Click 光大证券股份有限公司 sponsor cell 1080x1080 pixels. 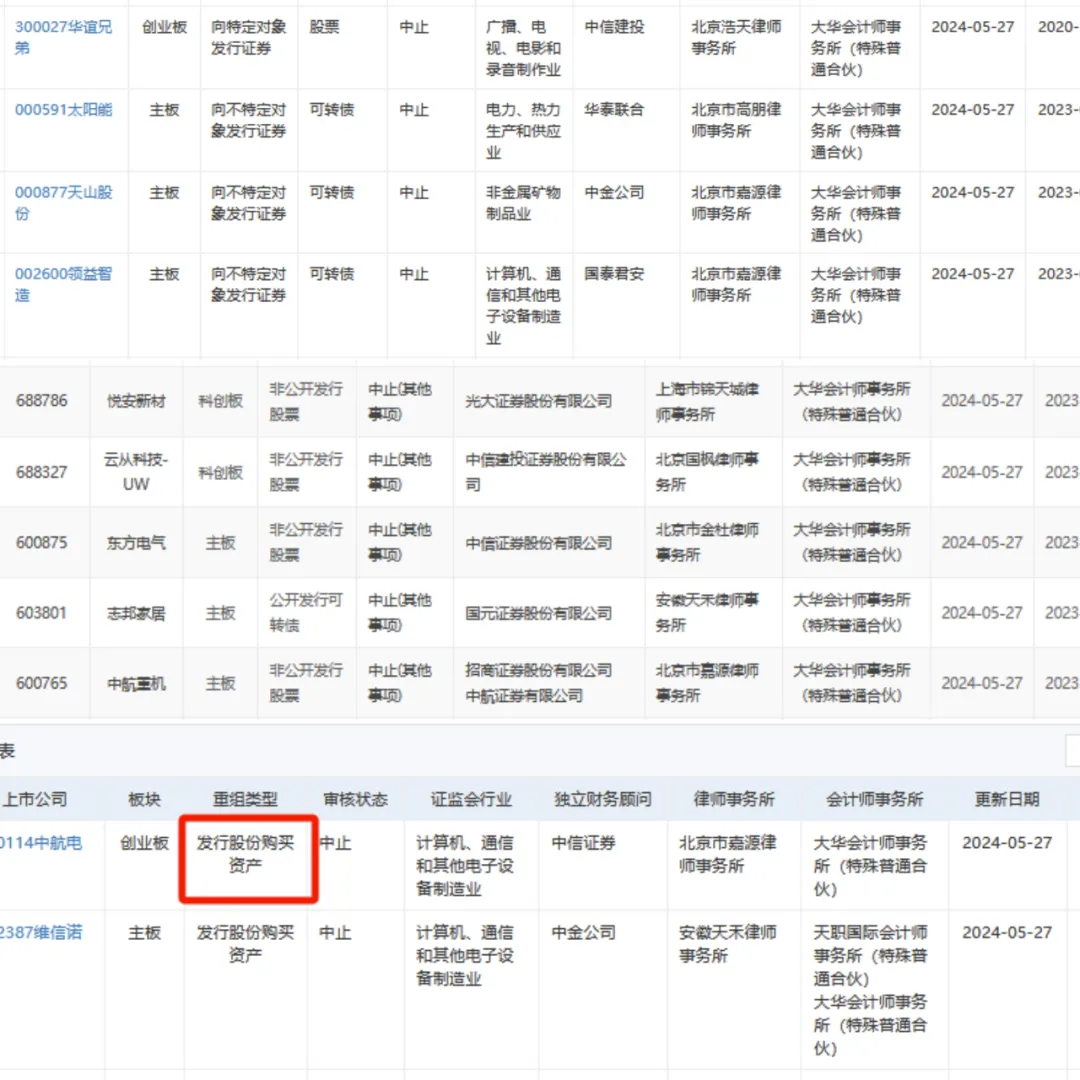[539, 401]
